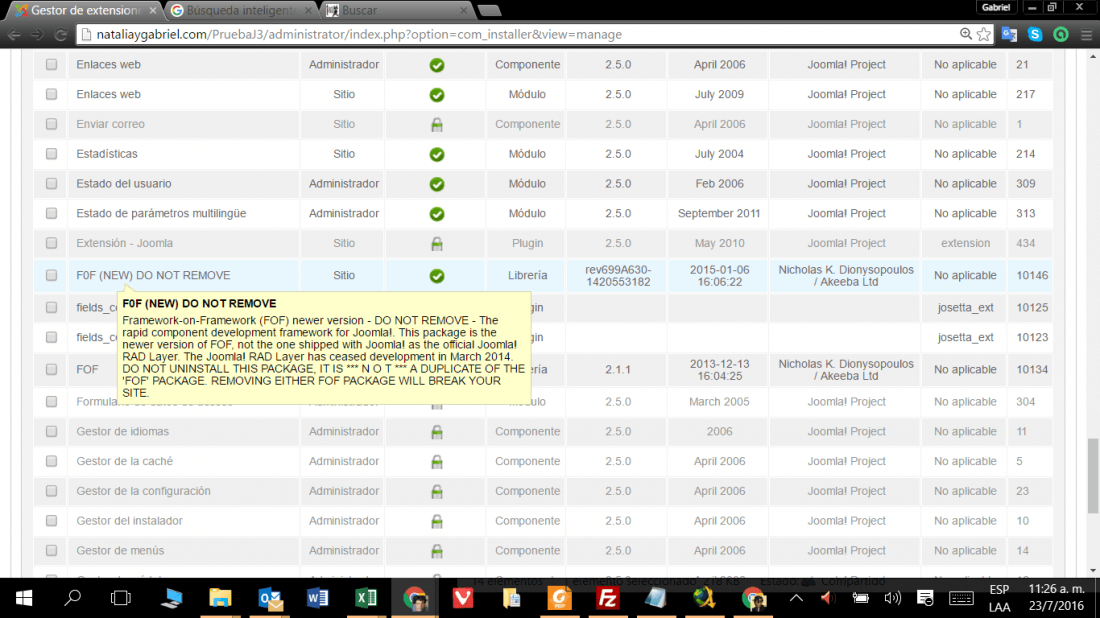Open the taskbar clock and date
This screenshot has width=1100, height=618.
click(x=1057, y=598)
